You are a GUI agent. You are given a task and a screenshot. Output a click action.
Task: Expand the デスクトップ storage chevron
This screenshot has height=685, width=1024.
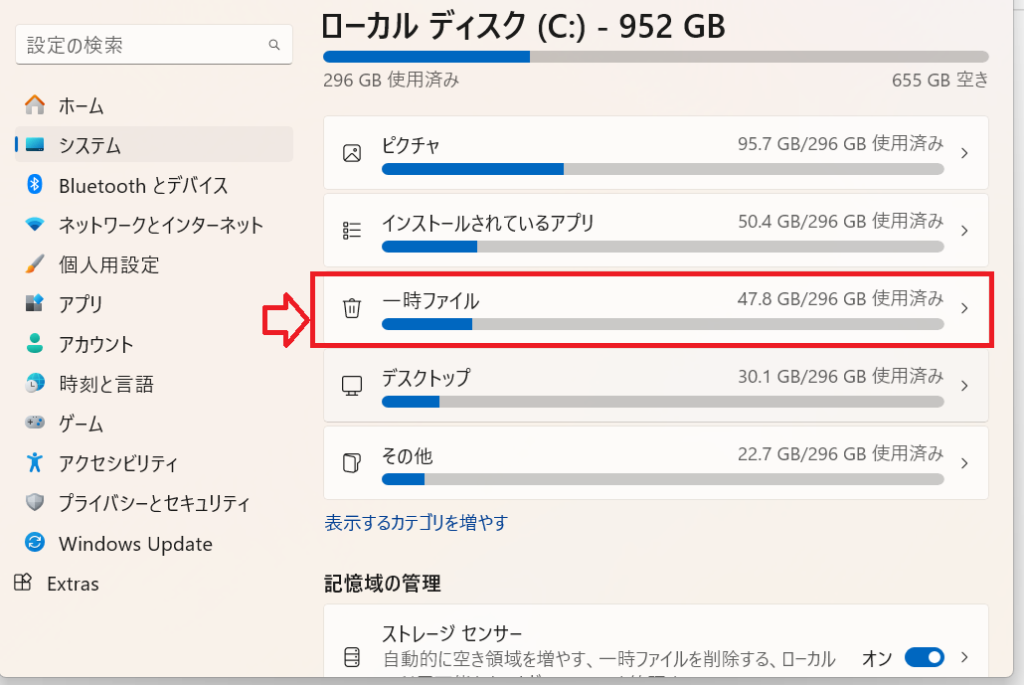(x=964, y=386)
